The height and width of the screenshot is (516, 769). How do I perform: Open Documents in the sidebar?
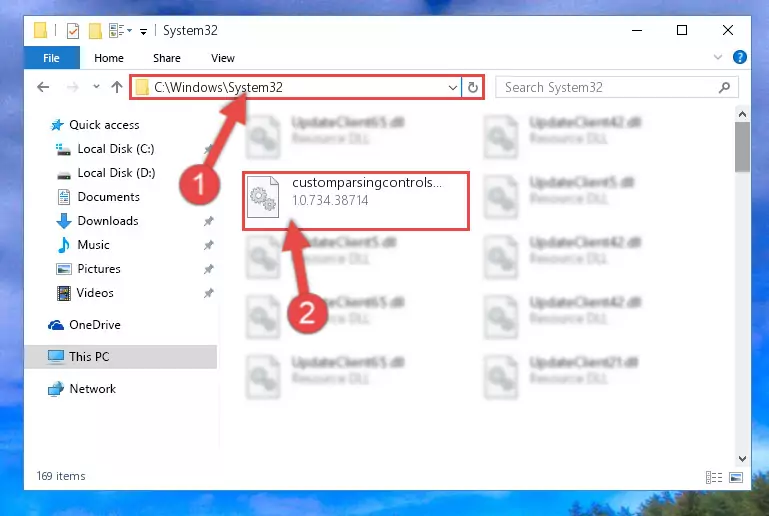click(x=108, y=197)
